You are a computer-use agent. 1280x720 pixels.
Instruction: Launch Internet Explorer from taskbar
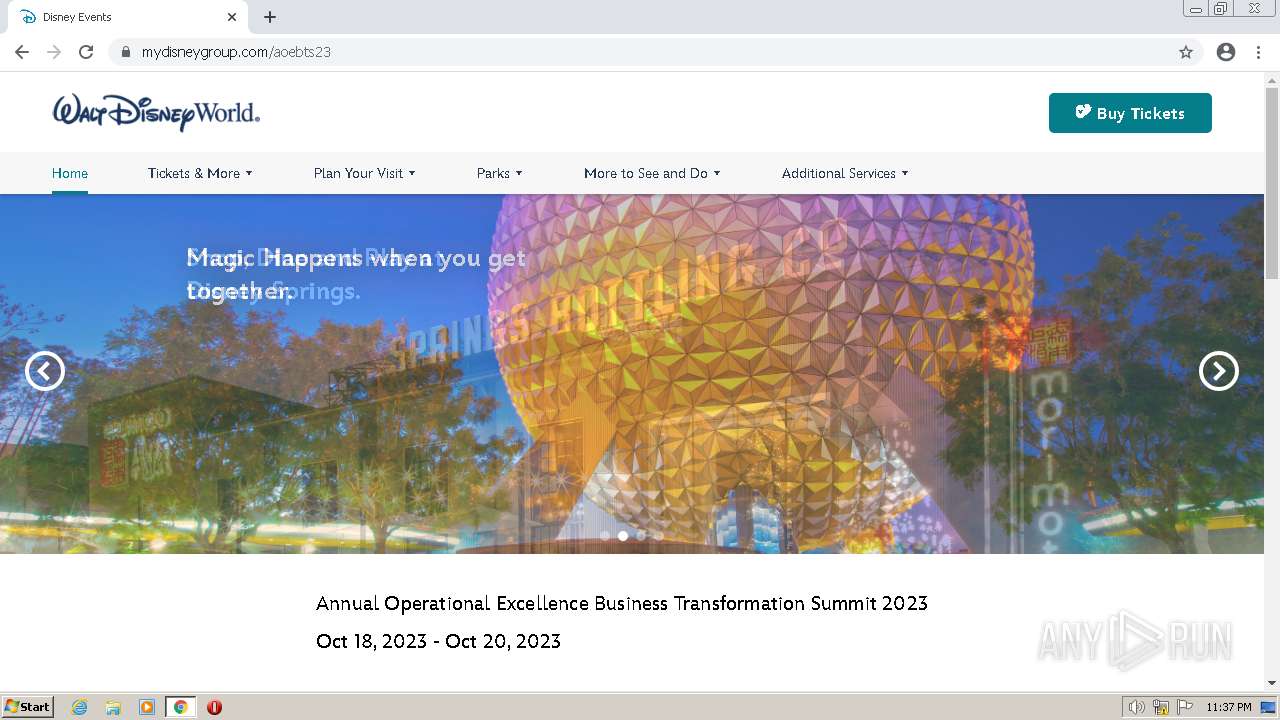pos(80,707)
